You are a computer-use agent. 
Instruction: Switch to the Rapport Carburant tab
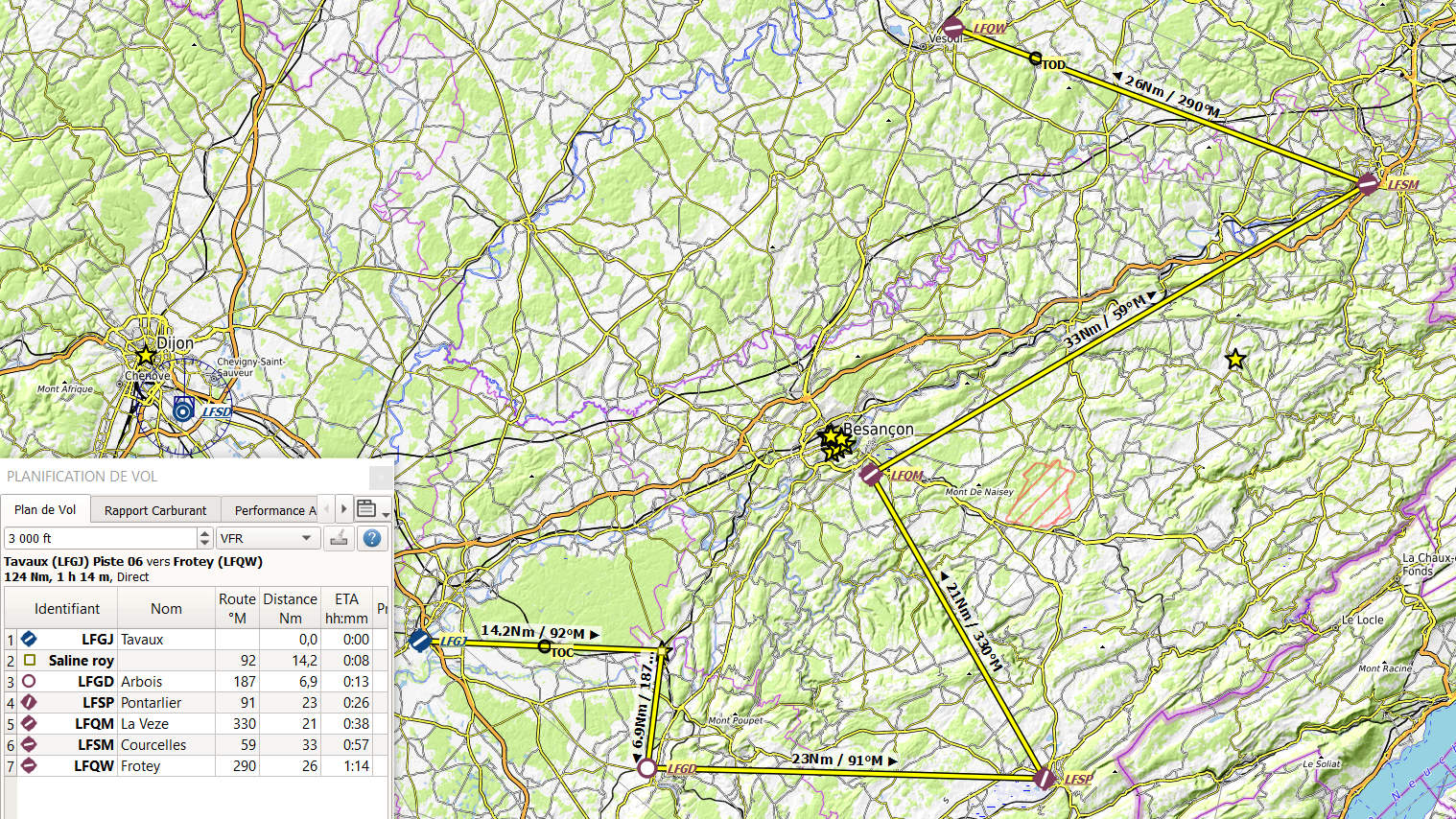[155, 510]
